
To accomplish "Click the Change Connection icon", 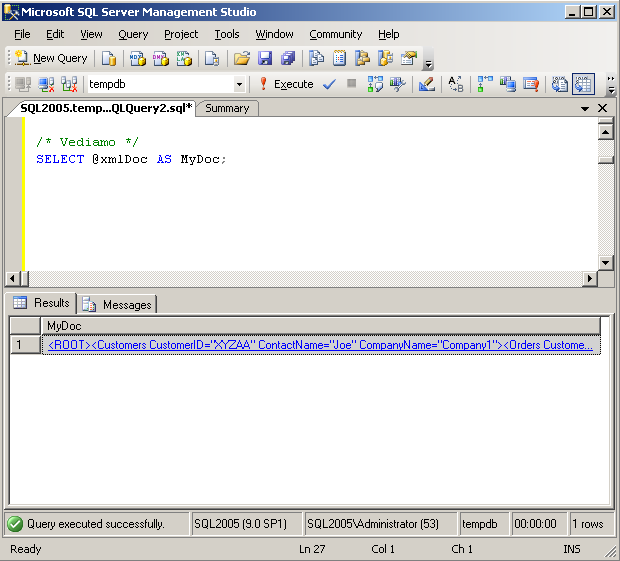I will coord(69,84).
